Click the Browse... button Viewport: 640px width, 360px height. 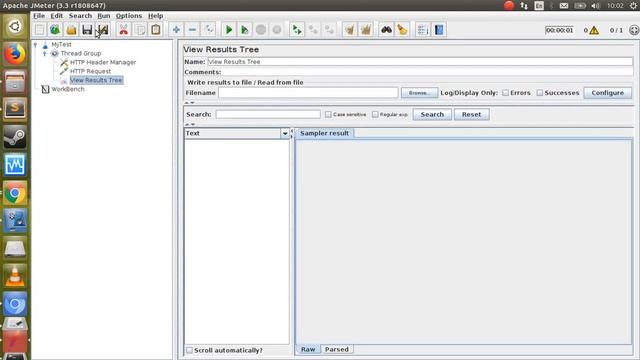pyautogui.click(x=419, y=93)
